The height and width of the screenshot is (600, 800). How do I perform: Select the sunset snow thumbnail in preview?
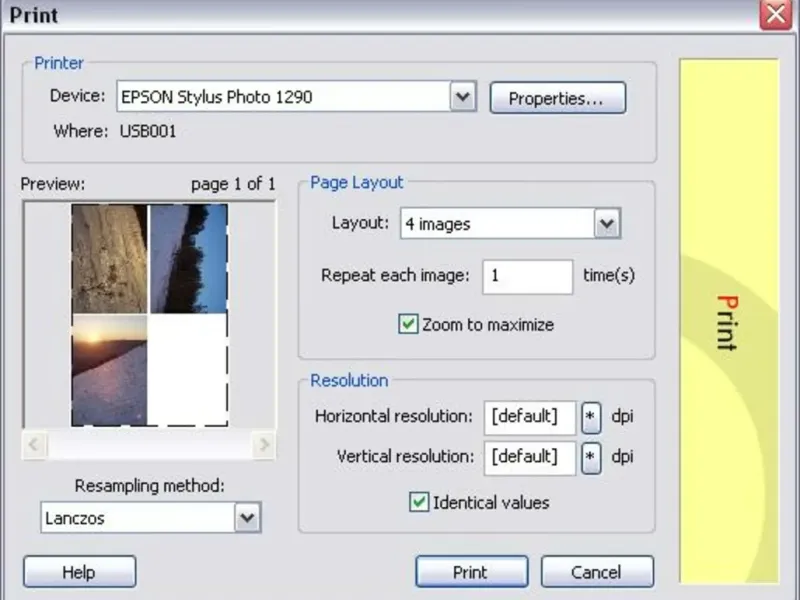(110, 370)
